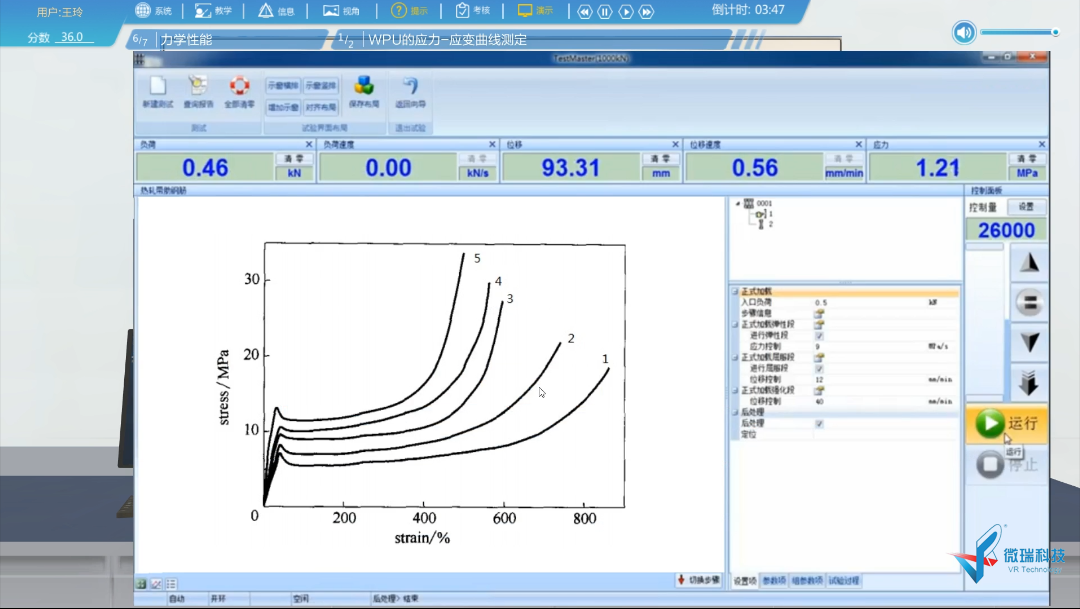Select tree node 2 under 0001
1080x609 pixels.
coord(765,225)
